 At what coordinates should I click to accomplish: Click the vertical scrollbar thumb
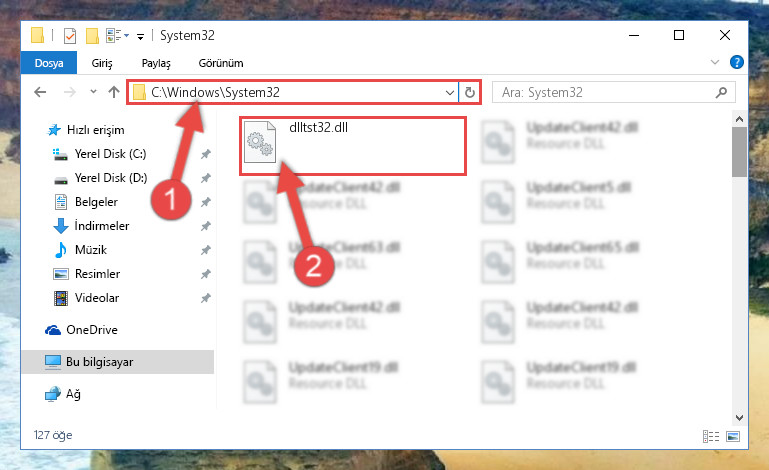click(x=739, y=152)
